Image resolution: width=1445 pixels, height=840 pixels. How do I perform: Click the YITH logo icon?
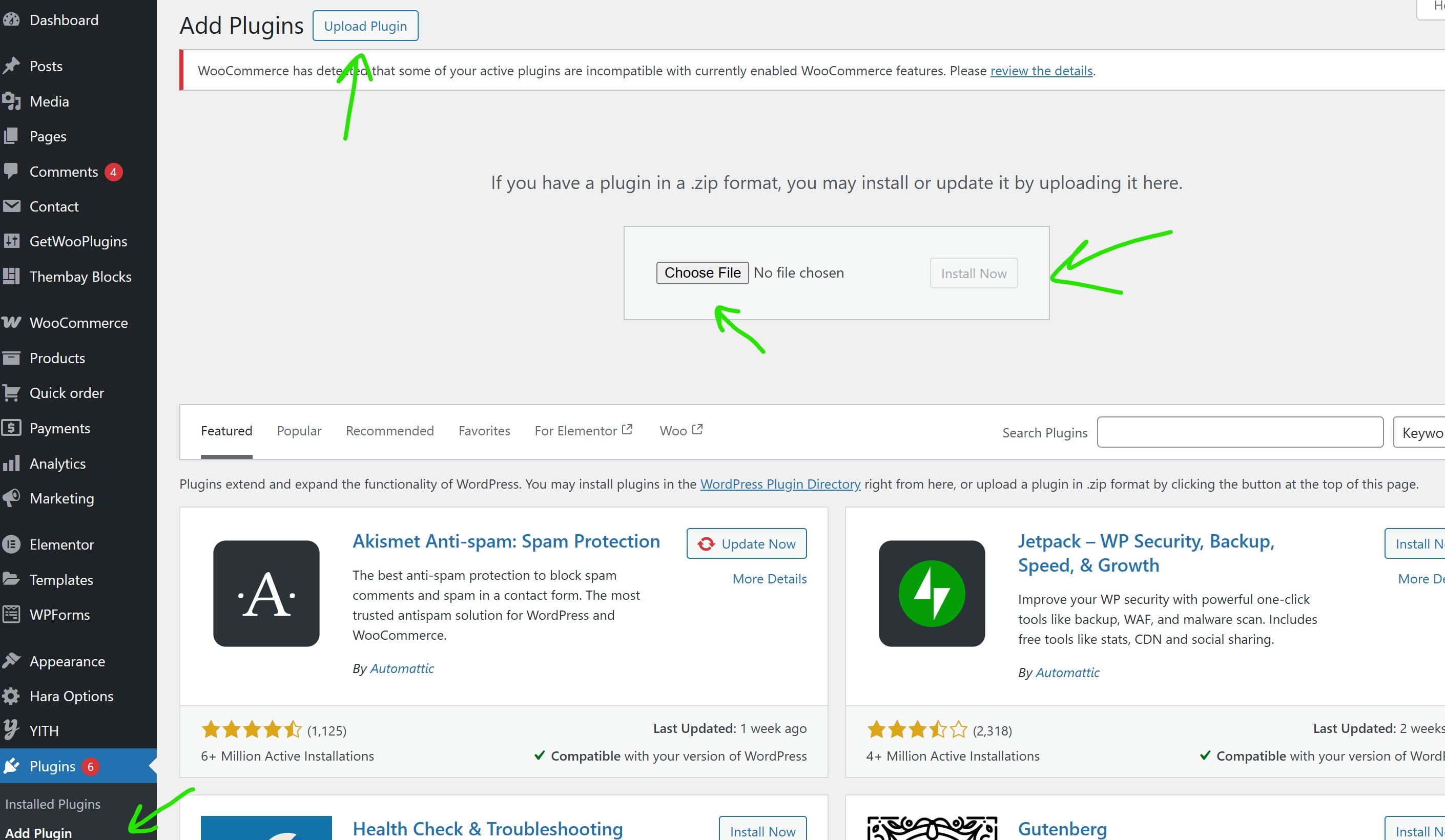(x=11, y=730)
